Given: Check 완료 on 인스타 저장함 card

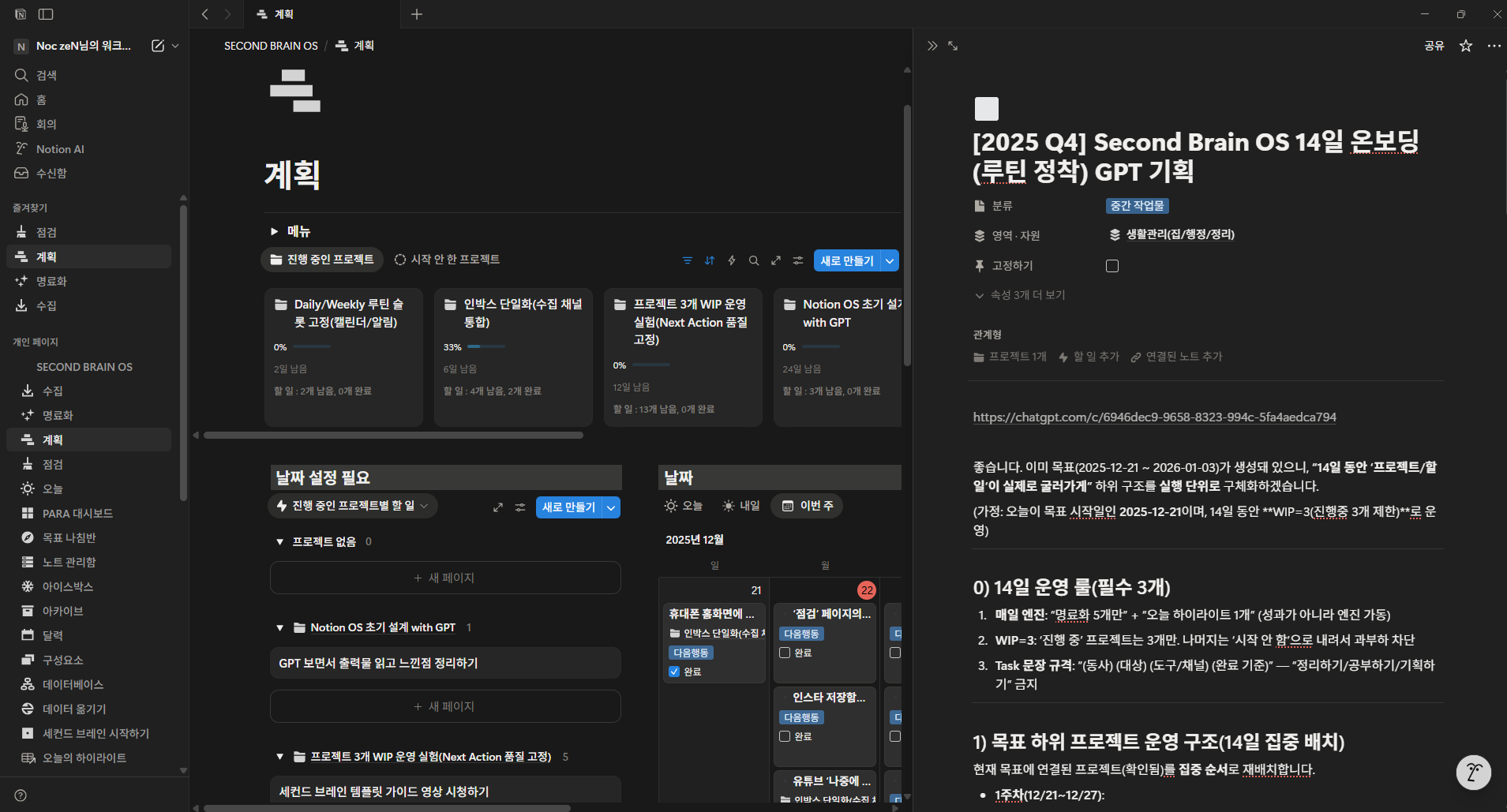Looking at the screenshot, I should (785, 736).
